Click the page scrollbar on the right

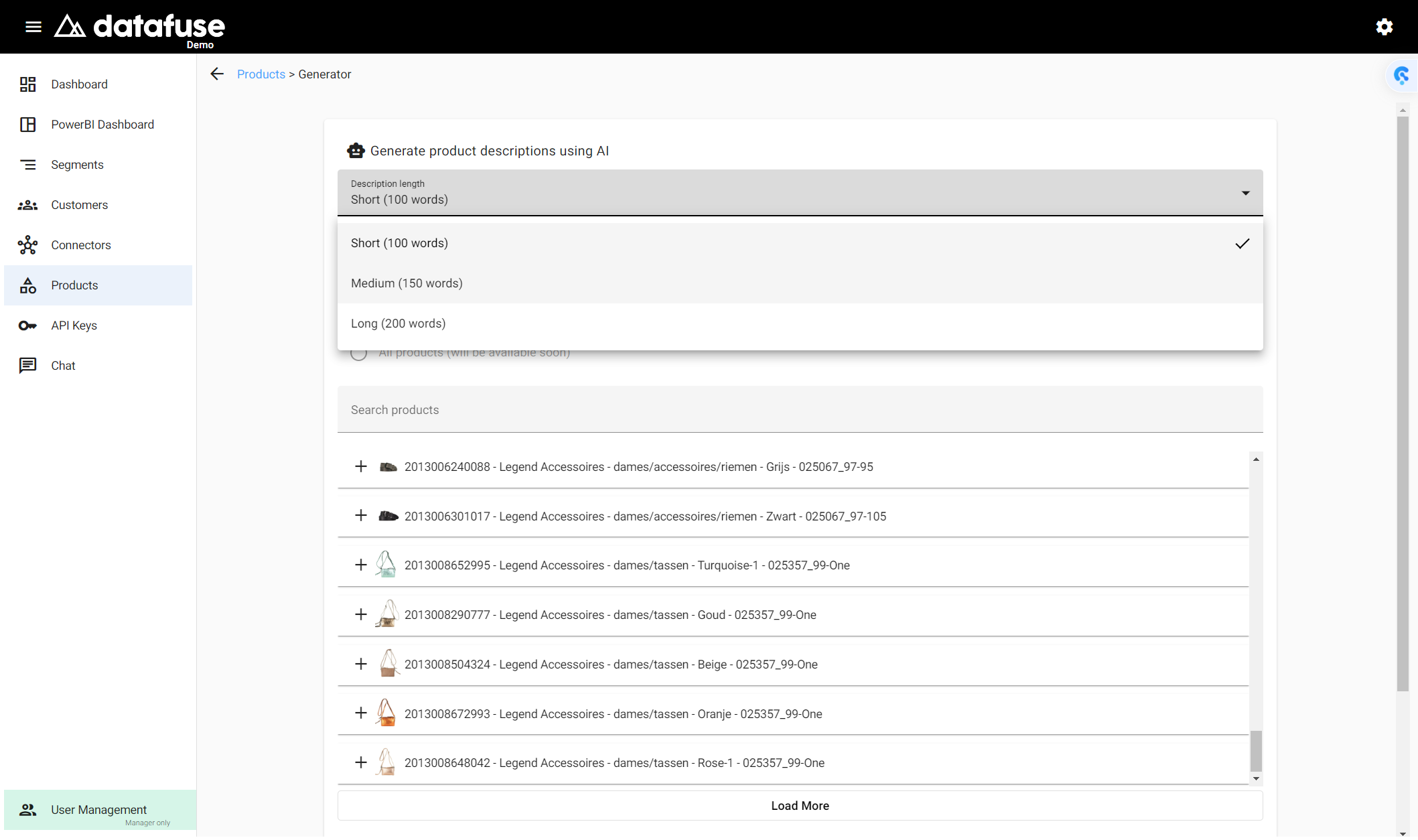pos(1403,404)
